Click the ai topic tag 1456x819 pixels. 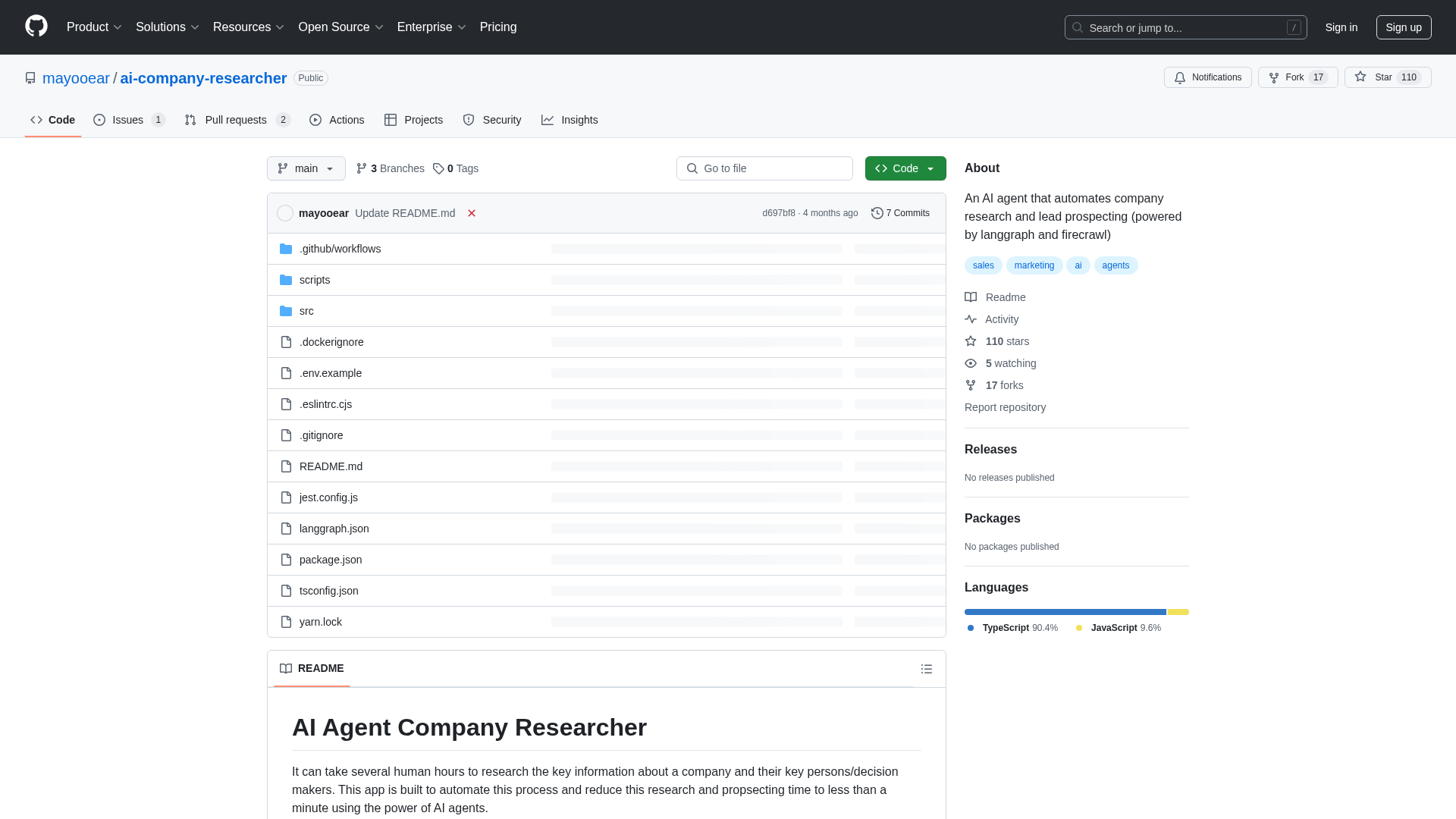(1078, 265)
